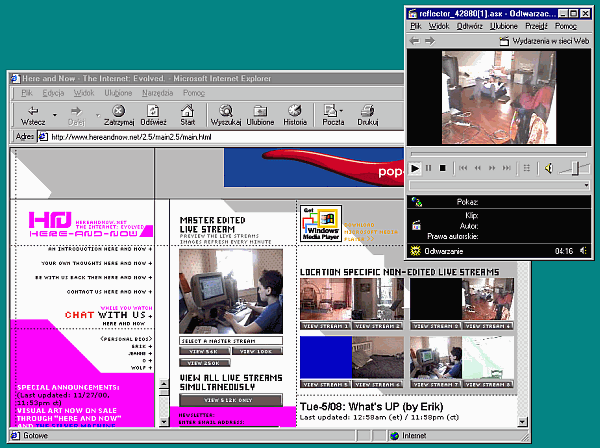
Task: Click View 512K Only button
Action: [x=231, y=400]
